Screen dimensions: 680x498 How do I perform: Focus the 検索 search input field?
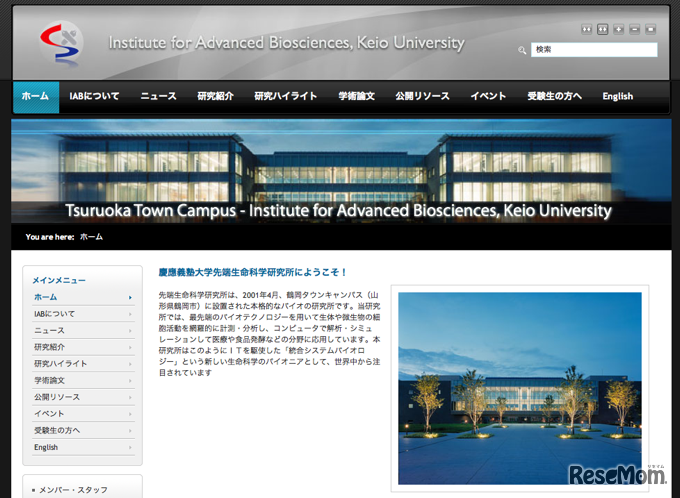(594, 49)
